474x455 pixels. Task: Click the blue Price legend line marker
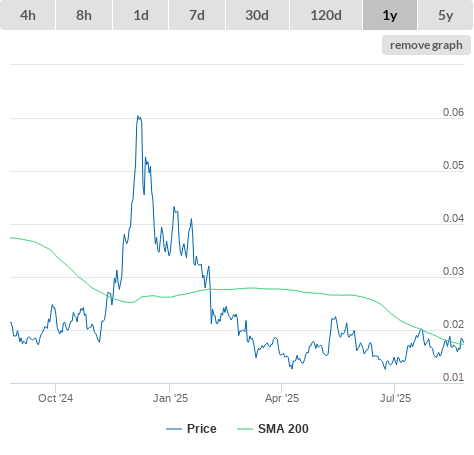pyautogui.click(x=174, y=429)
